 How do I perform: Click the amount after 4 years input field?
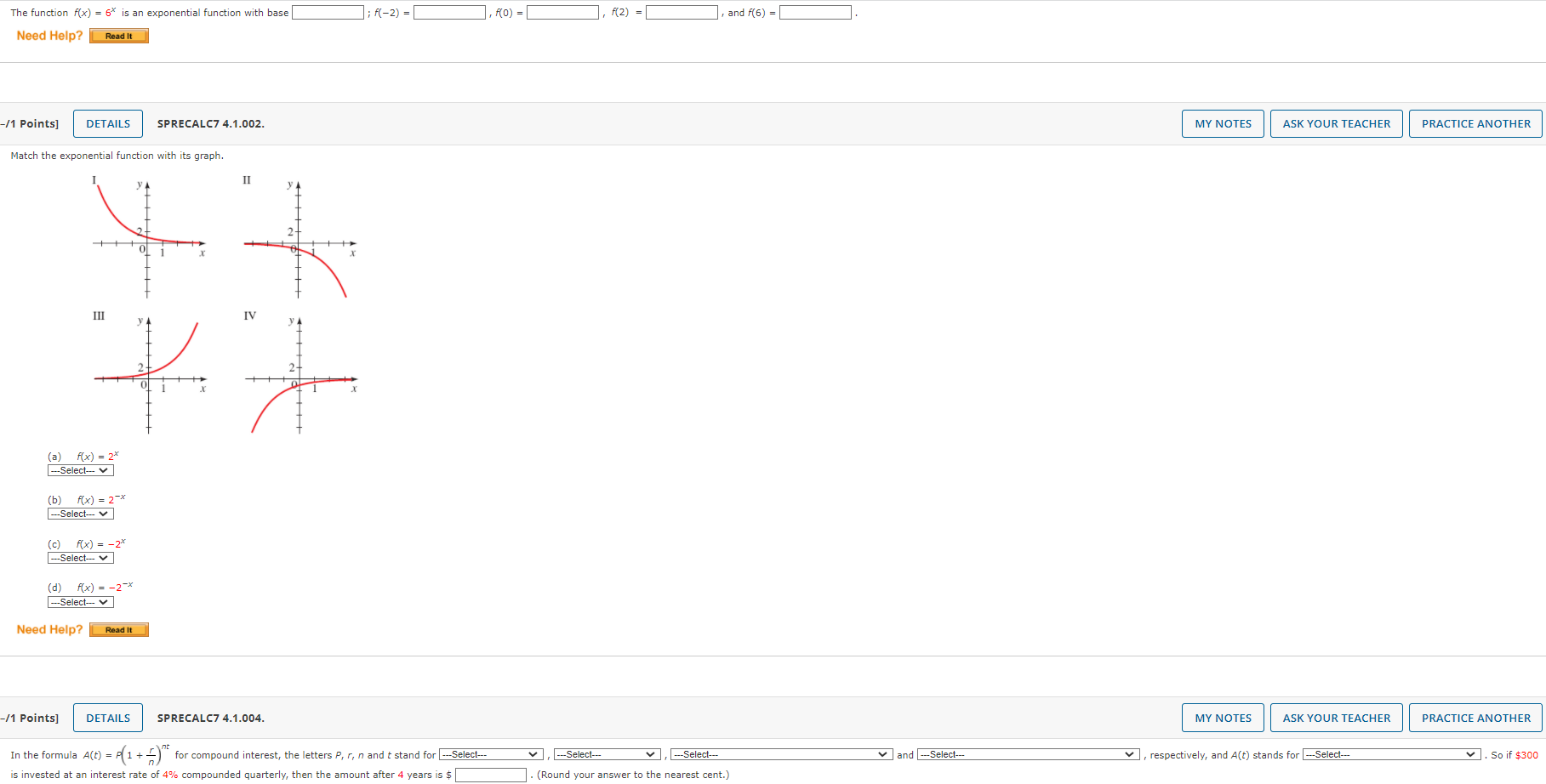tap(491, 775)
